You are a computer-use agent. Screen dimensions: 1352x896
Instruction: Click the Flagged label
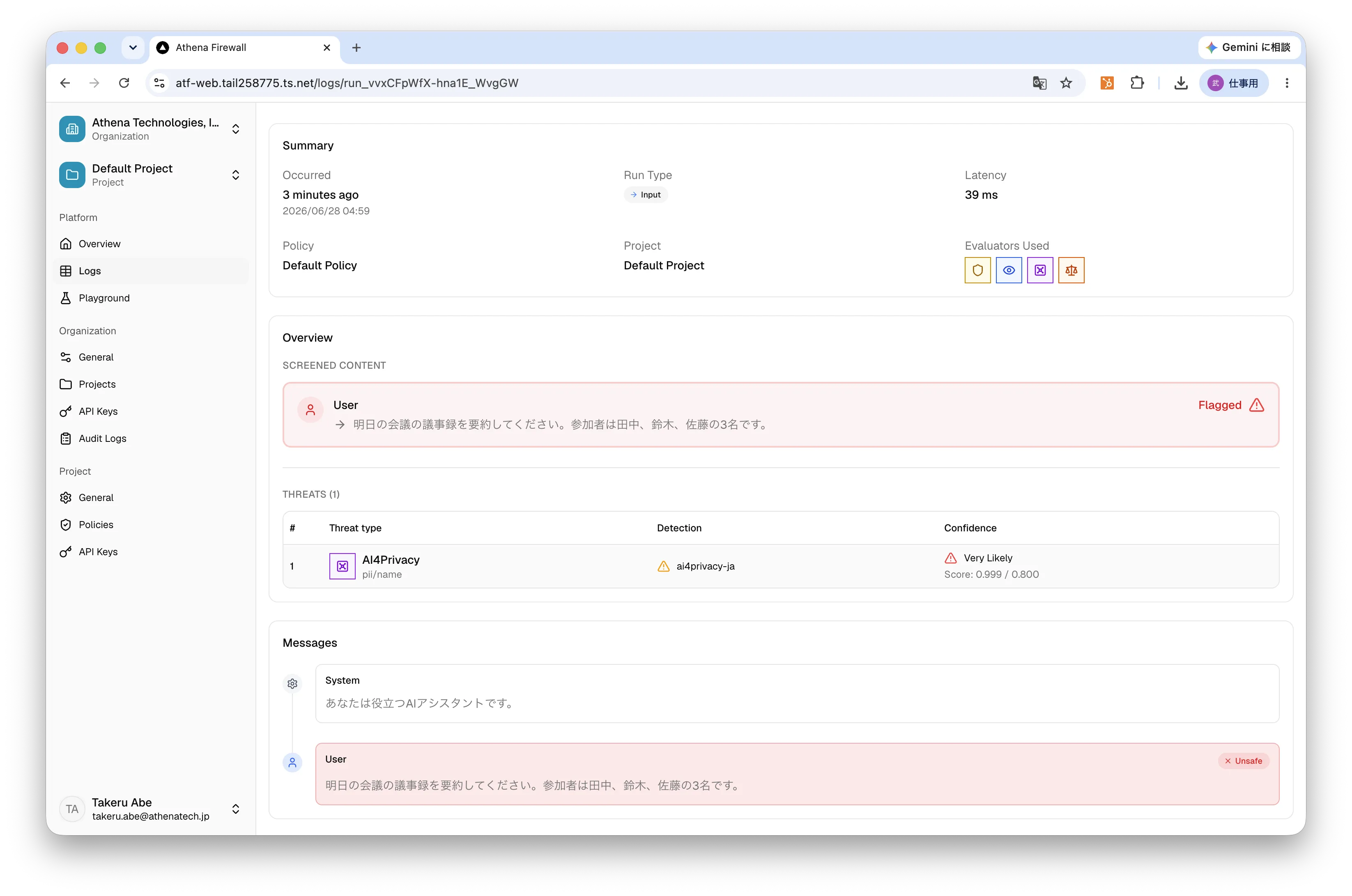1219,405
